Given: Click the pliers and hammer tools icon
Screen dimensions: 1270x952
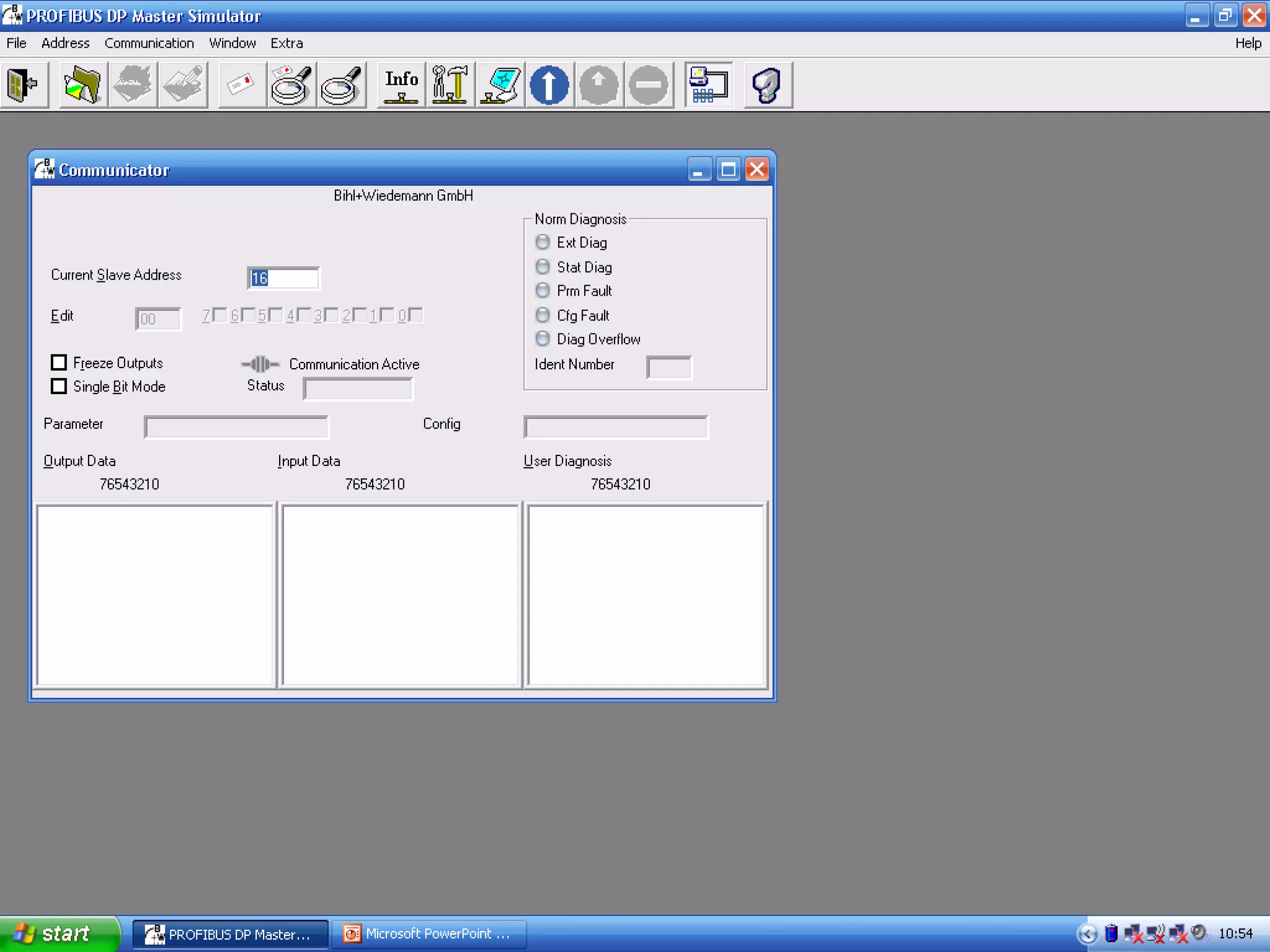Looking at the screenshot, I should coord(450,85).
